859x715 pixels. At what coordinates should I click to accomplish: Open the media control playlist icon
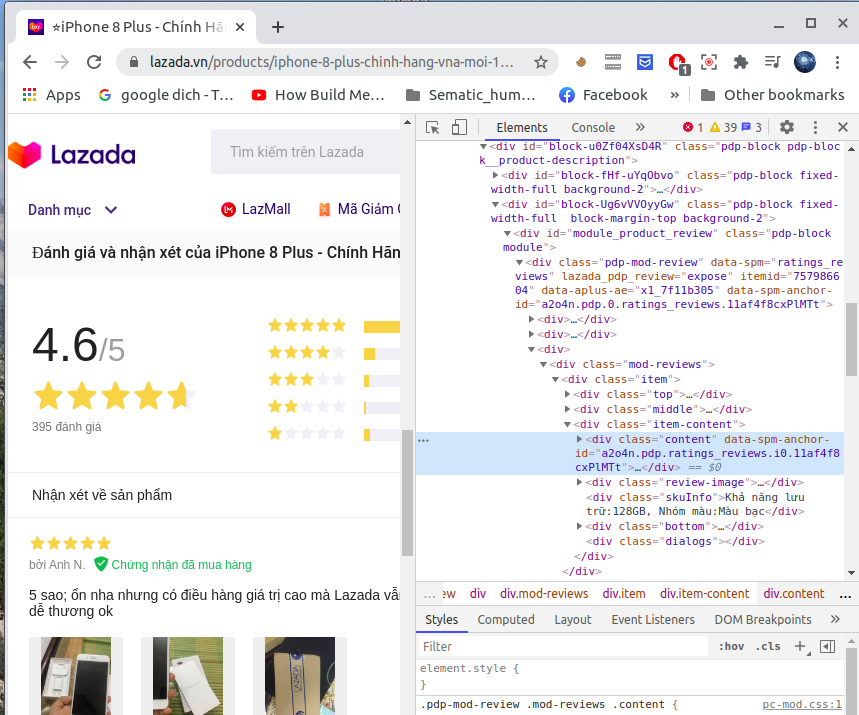pos(772,62)
